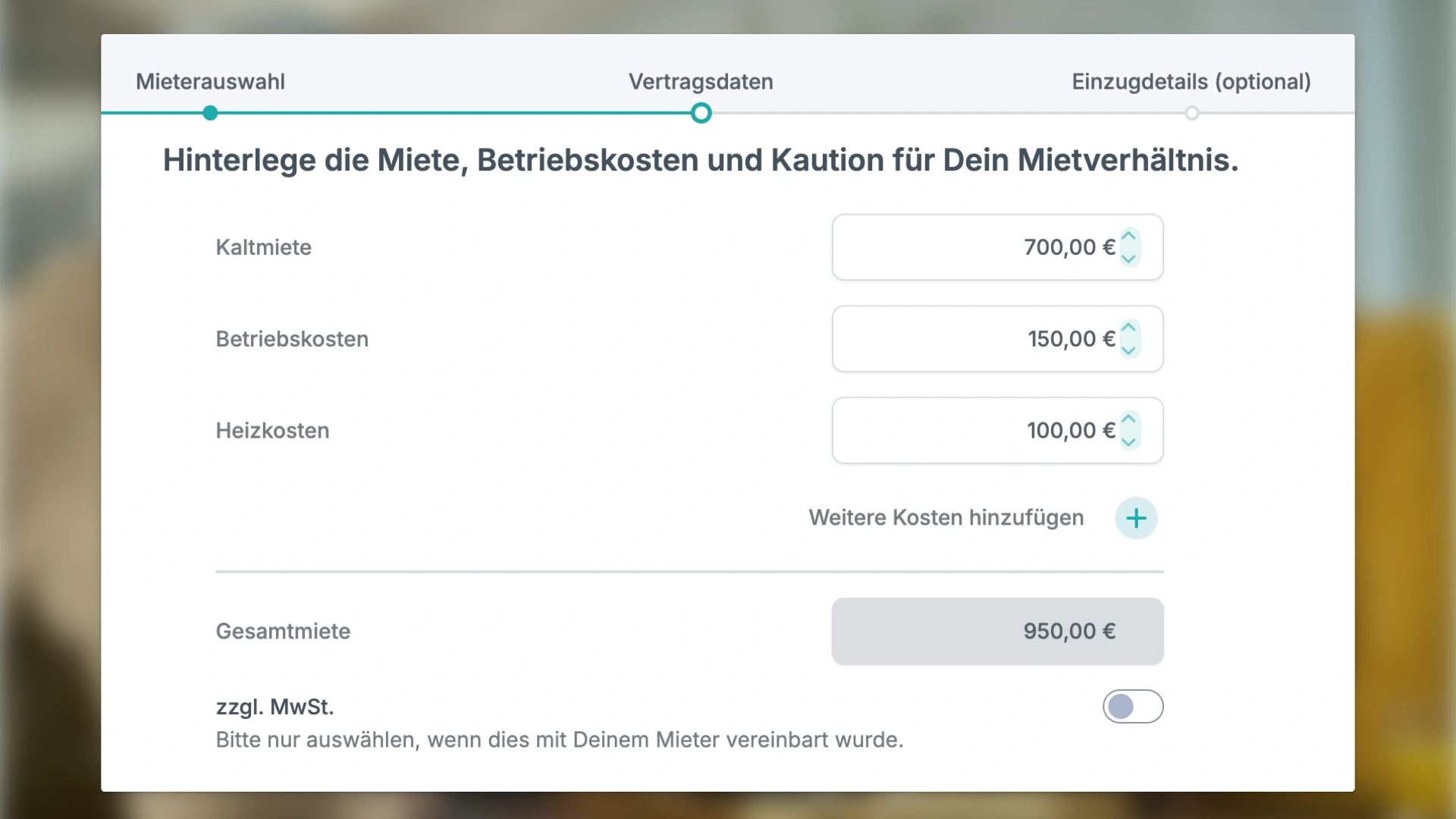Click the Mieterauswahl progress dot
This screenshot has width=1456, height=819.
(210, 114)
